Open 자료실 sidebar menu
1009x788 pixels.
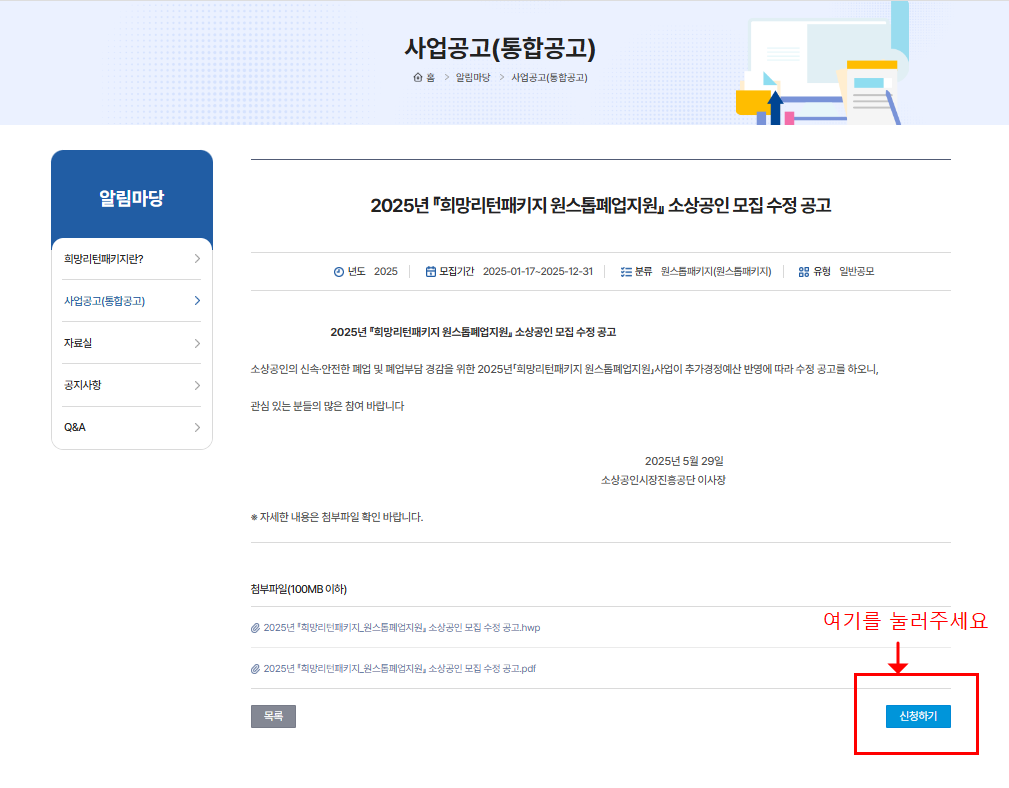(132, 343)
